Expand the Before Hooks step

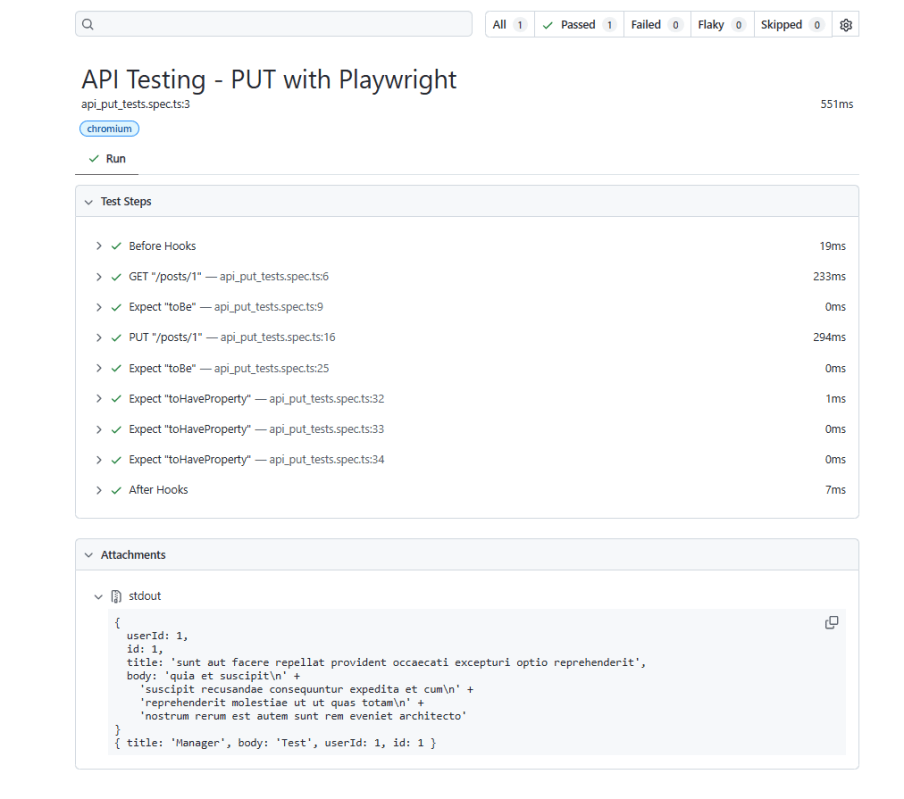tap(99, 246)
